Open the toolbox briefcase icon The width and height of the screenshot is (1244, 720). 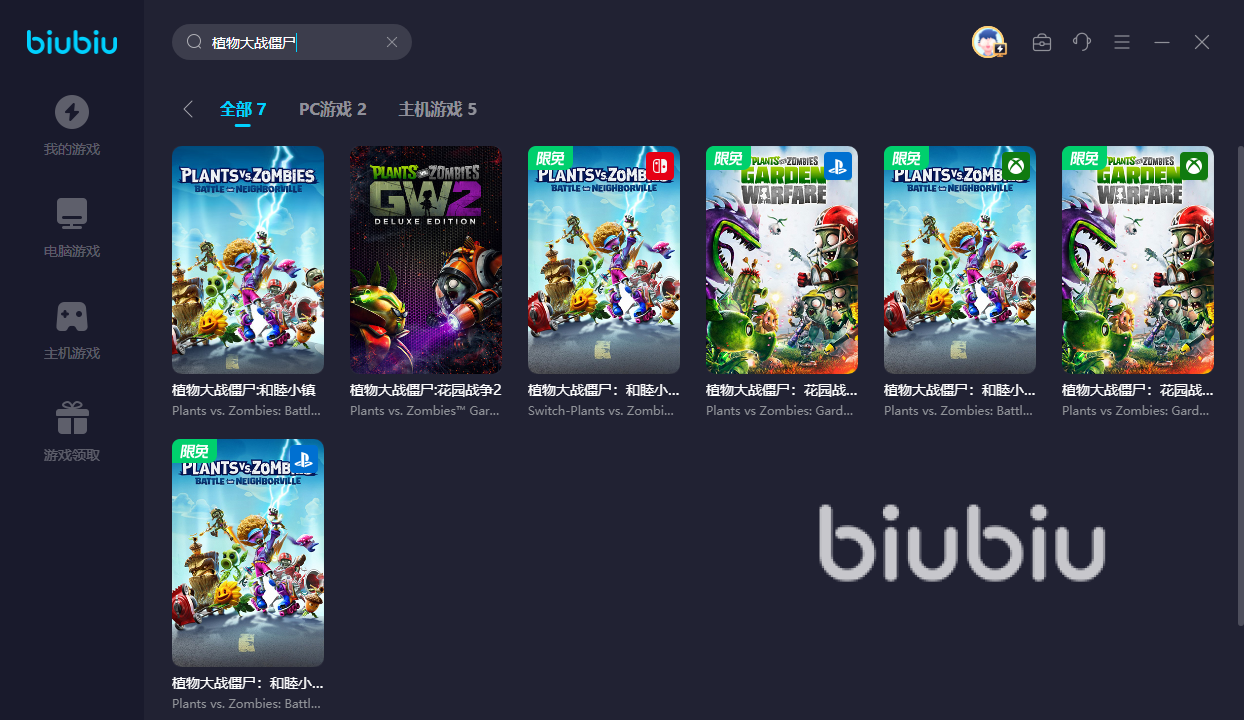click(1042, 42)
